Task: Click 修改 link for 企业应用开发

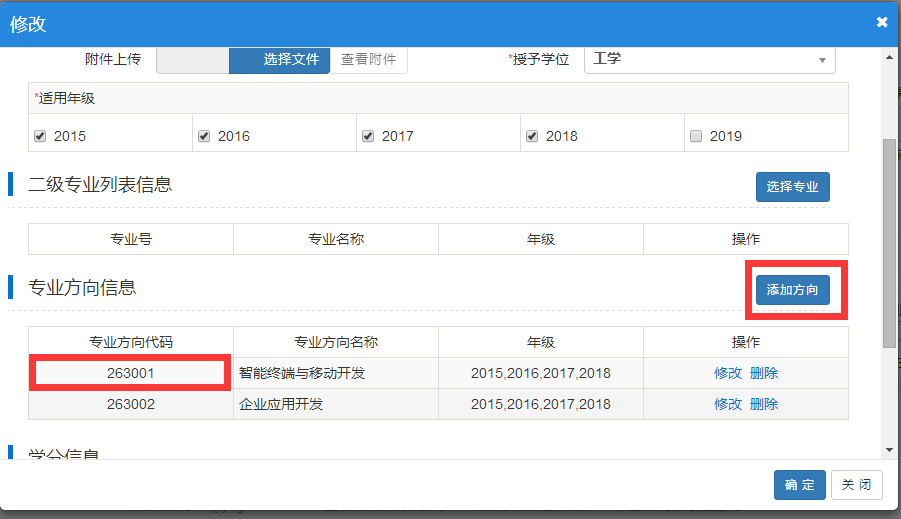Action: click(x=727, y=404)
